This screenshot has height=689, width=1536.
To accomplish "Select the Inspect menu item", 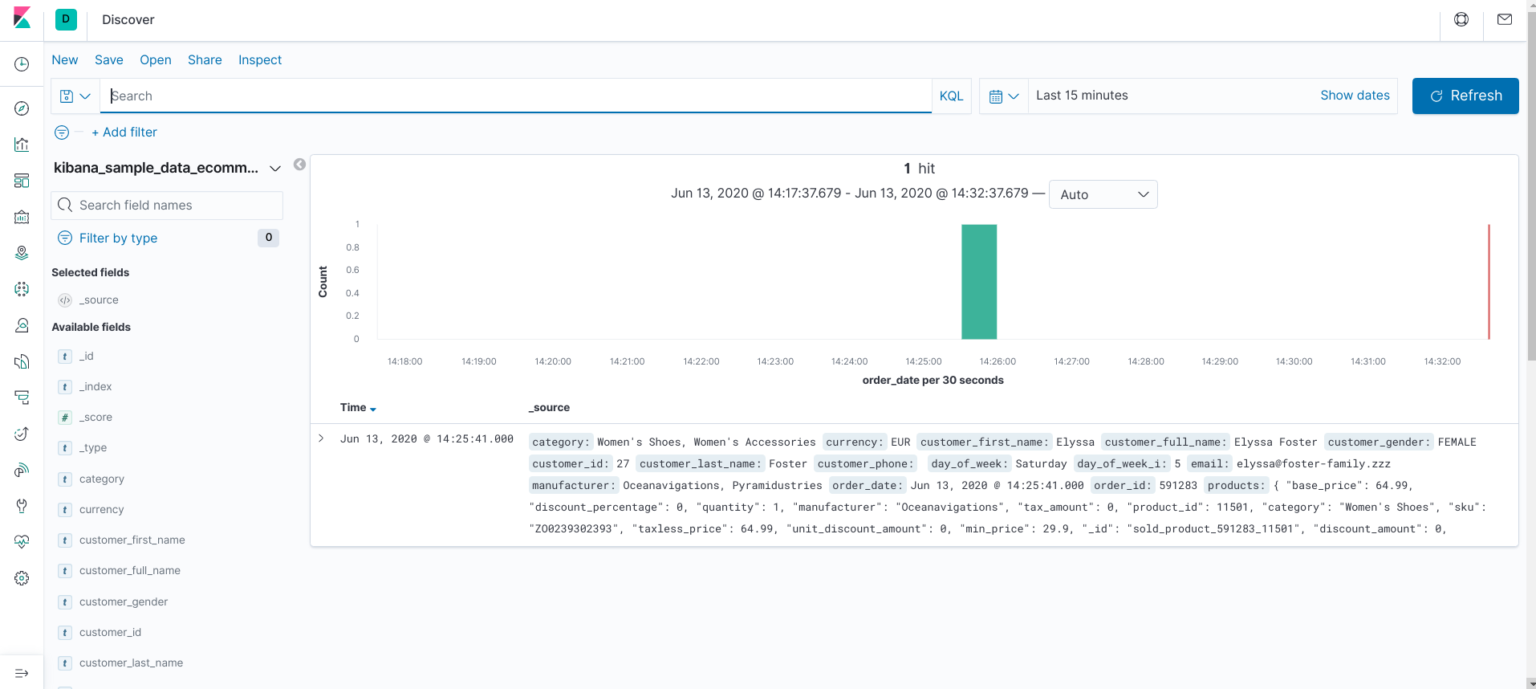I will pos(259,60).
